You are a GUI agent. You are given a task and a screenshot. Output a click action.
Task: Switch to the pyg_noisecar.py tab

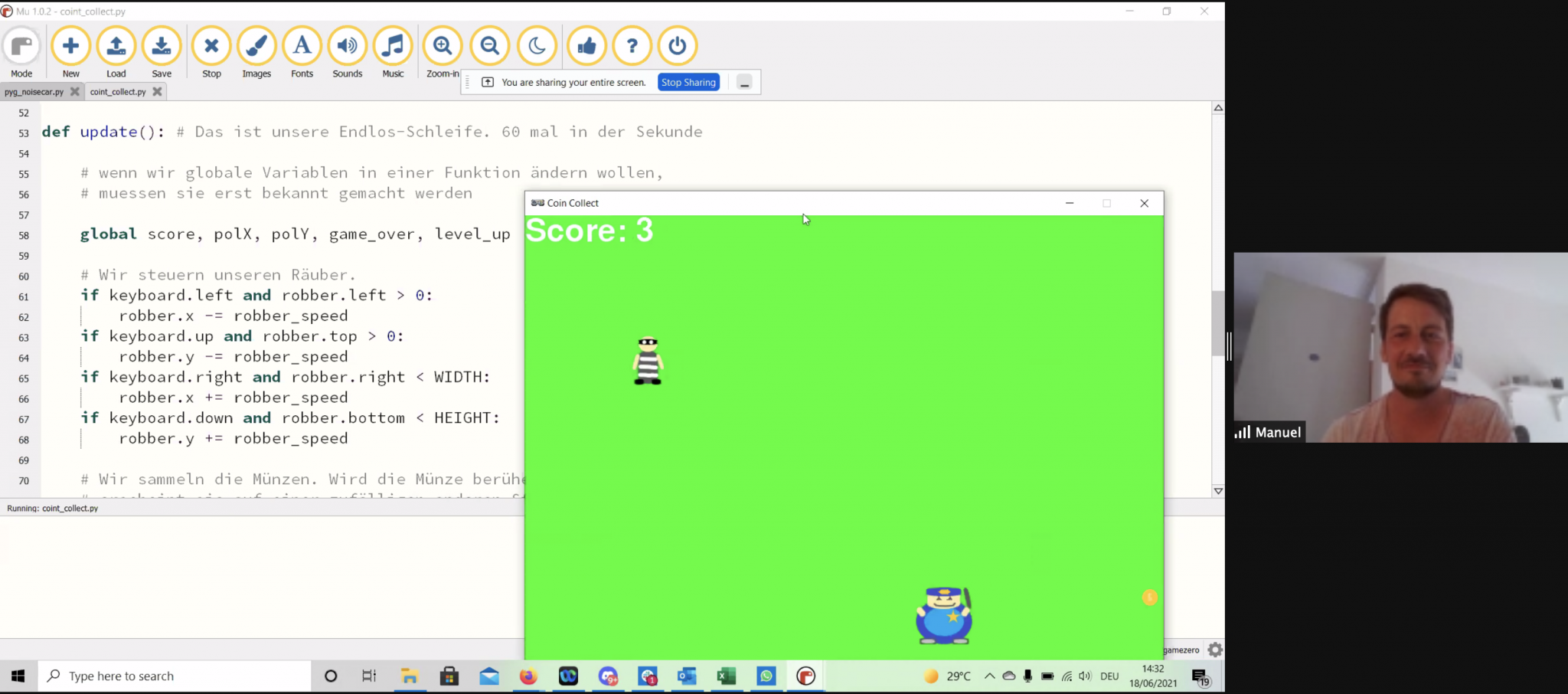(34, 91)
